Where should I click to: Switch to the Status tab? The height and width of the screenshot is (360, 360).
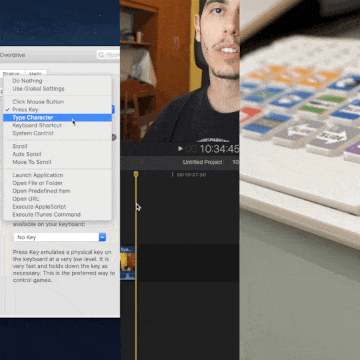(x=11, y=74)
